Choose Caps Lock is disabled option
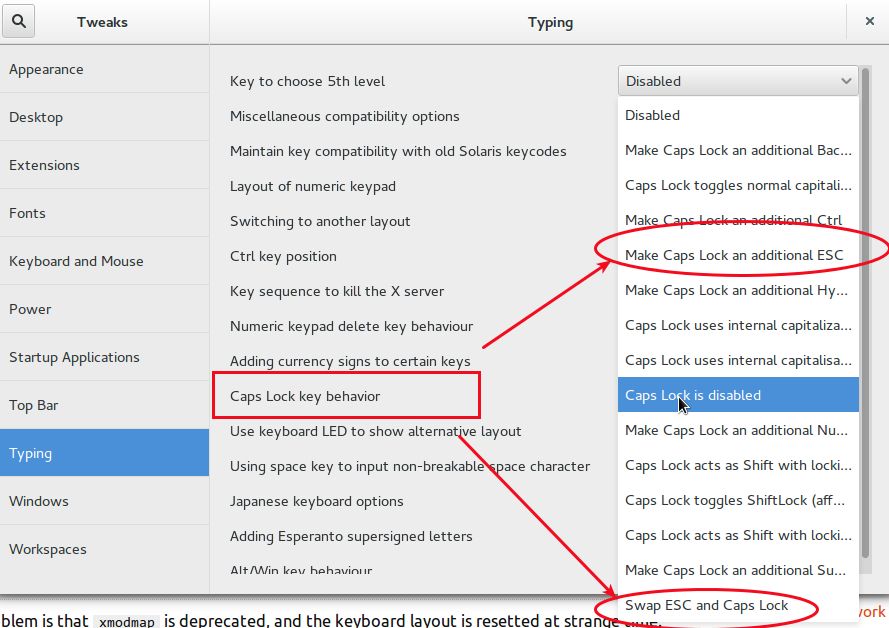Image resolution: width=889 pixels, height=628 pixels. pos(738,395)
